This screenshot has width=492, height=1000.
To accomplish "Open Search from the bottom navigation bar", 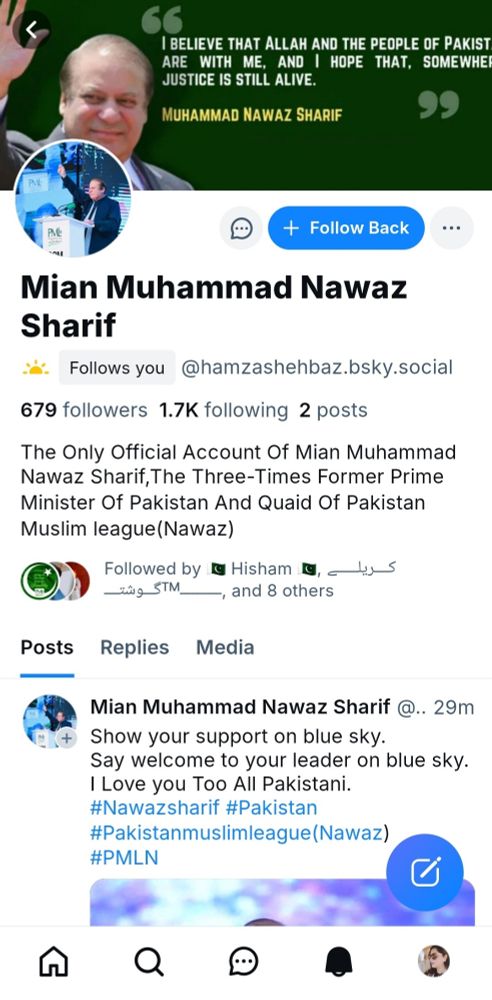I will [x=149, y=960].
